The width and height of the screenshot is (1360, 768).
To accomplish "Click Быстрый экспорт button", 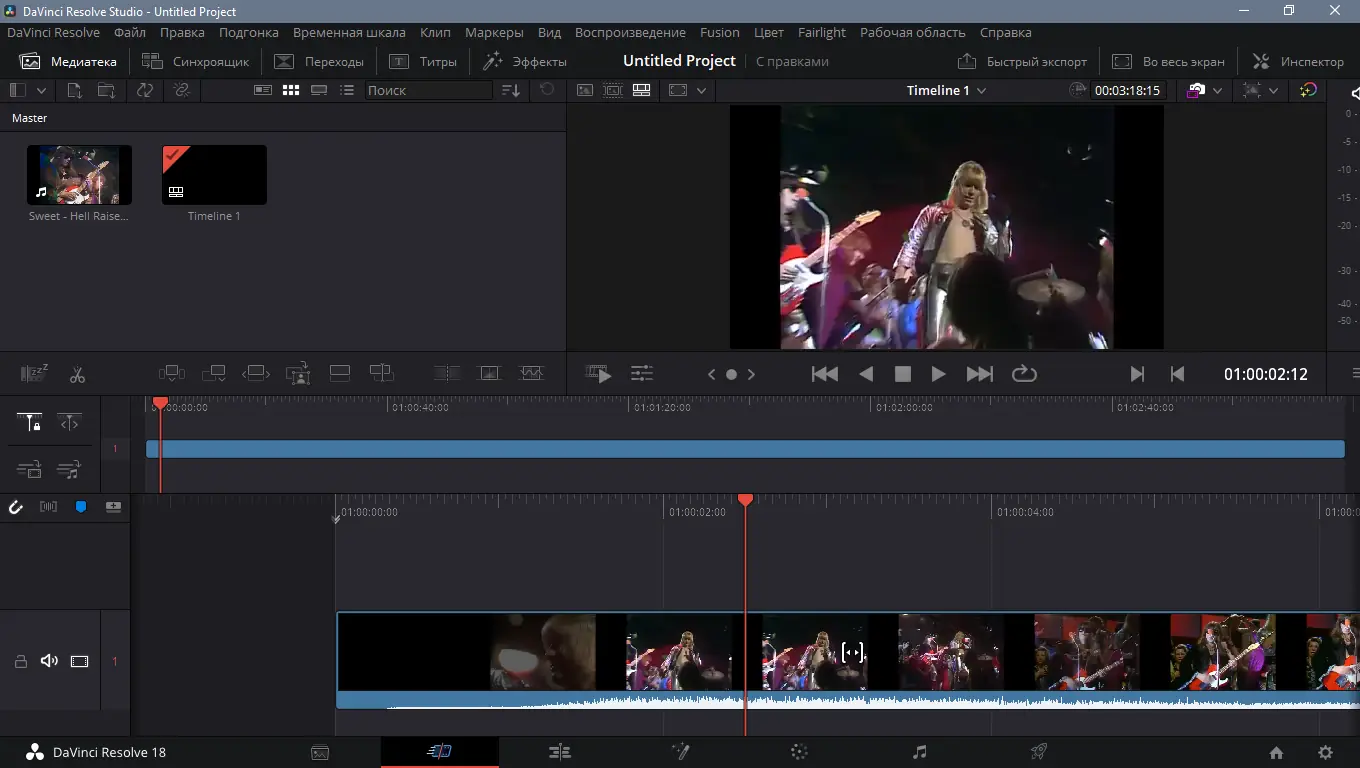I will [x=1022, y=61].
